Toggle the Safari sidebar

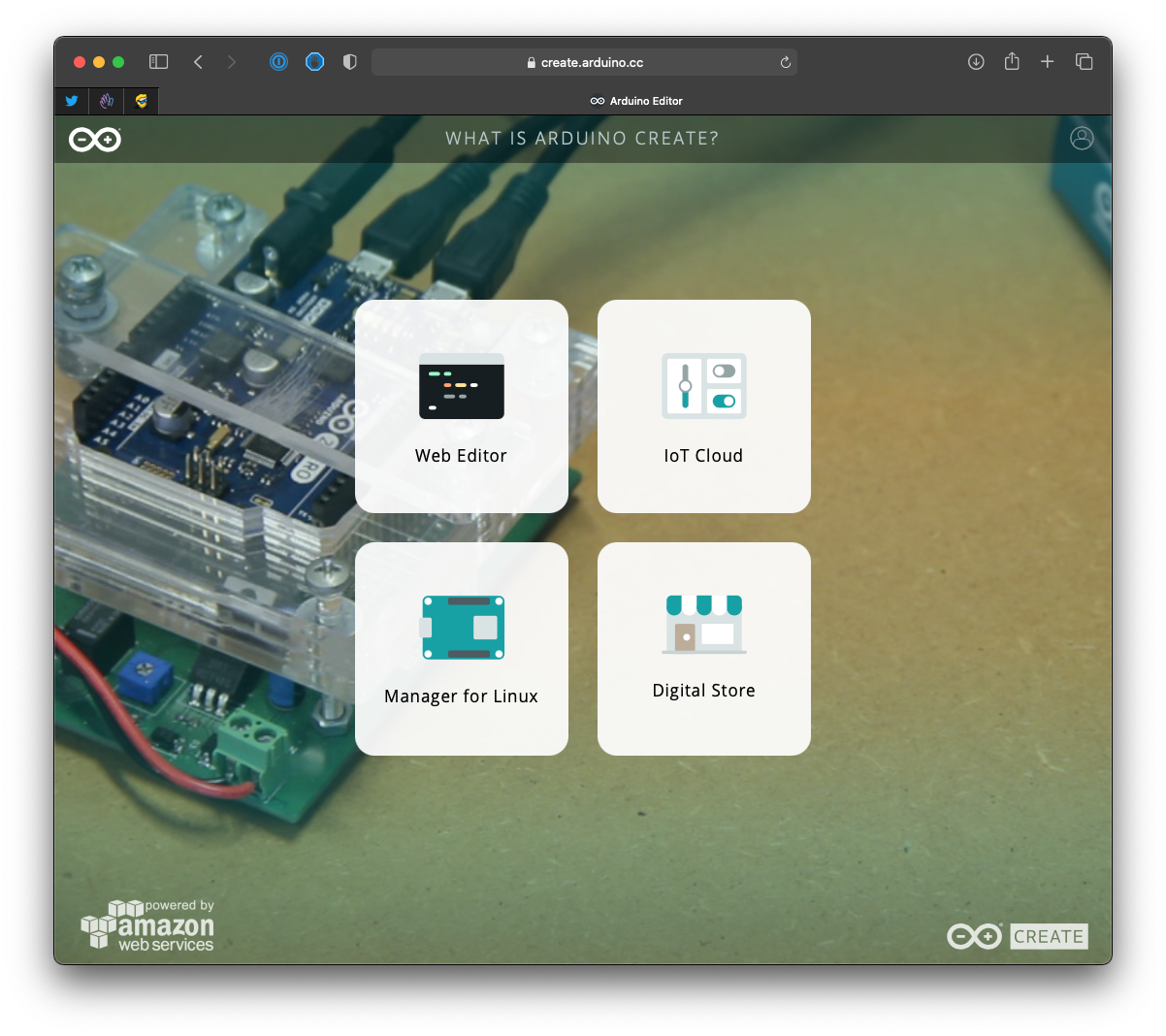158,62
